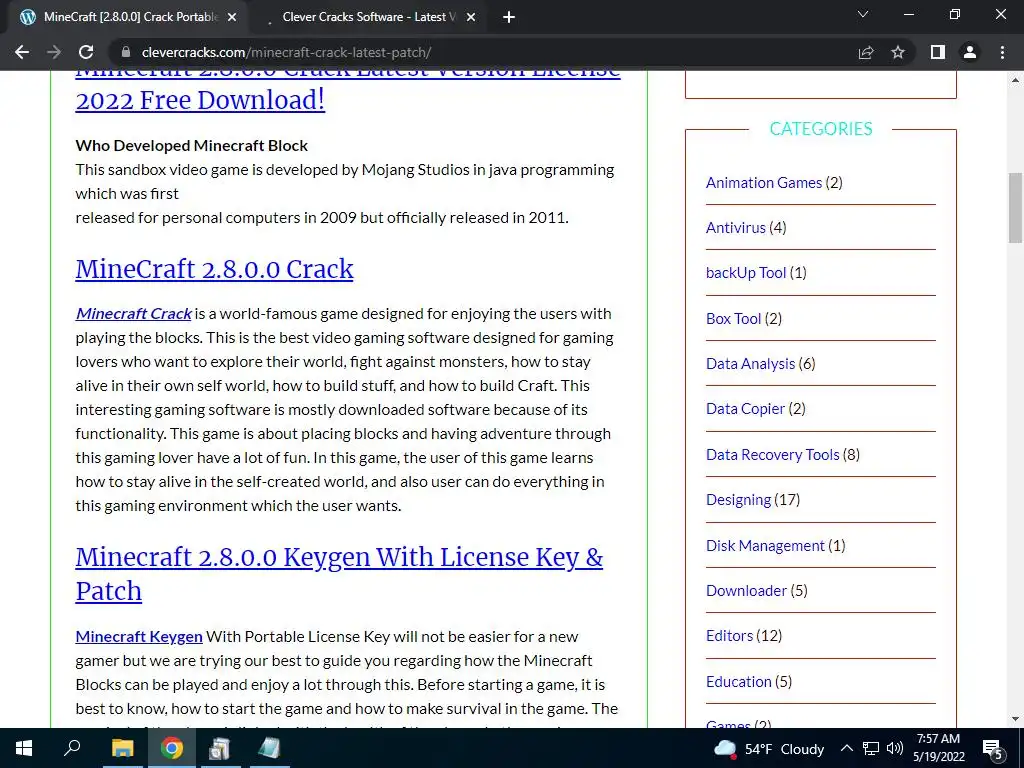
Task: Open a new browser tab
Action: click(x=509, y=17)
